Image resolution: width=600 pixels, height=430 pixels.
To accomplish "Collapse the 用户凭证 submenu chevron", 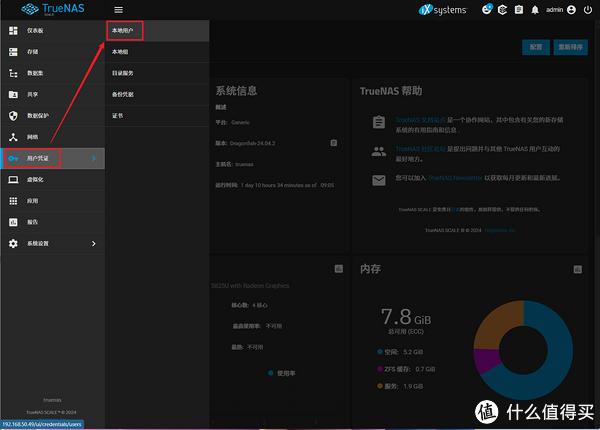I will pyautogui.click(x=94, y=158).
